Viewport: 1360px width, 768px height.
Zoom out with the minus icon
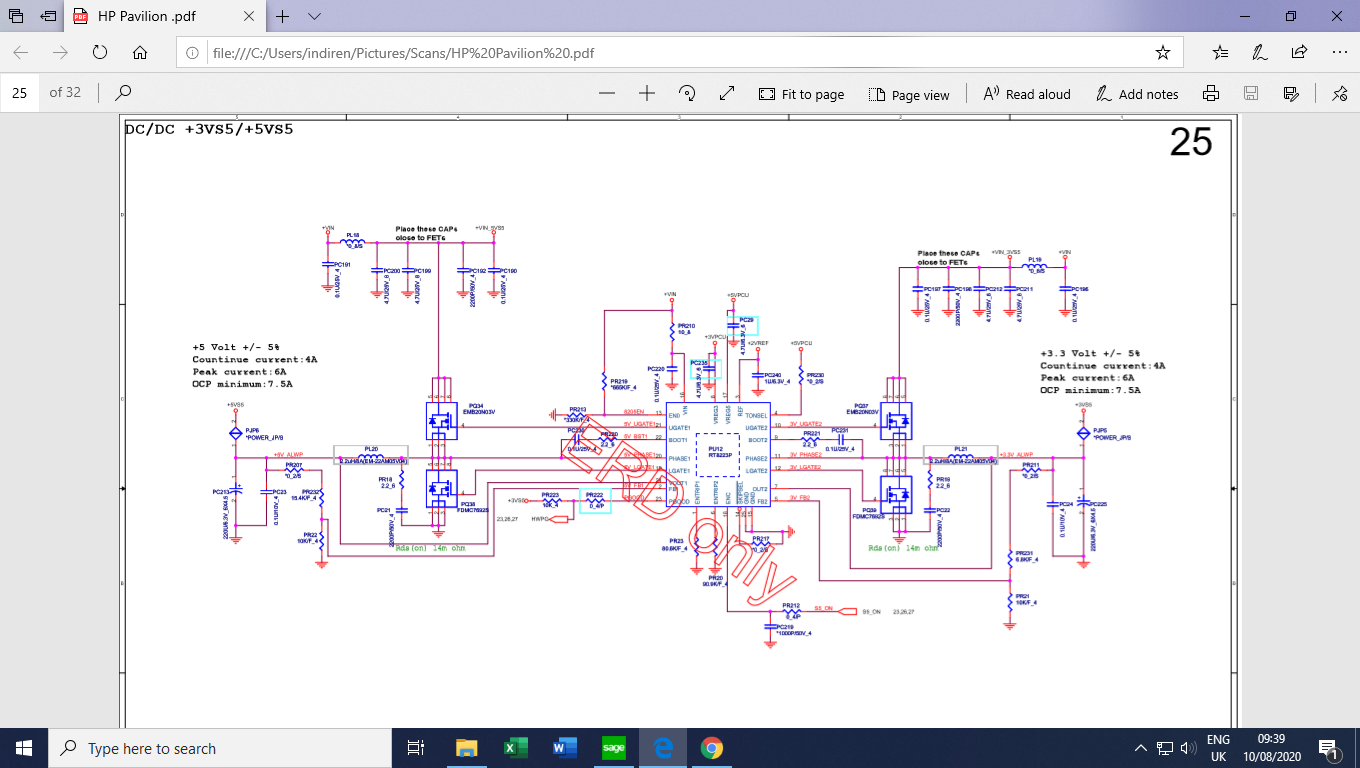point(607,93)
